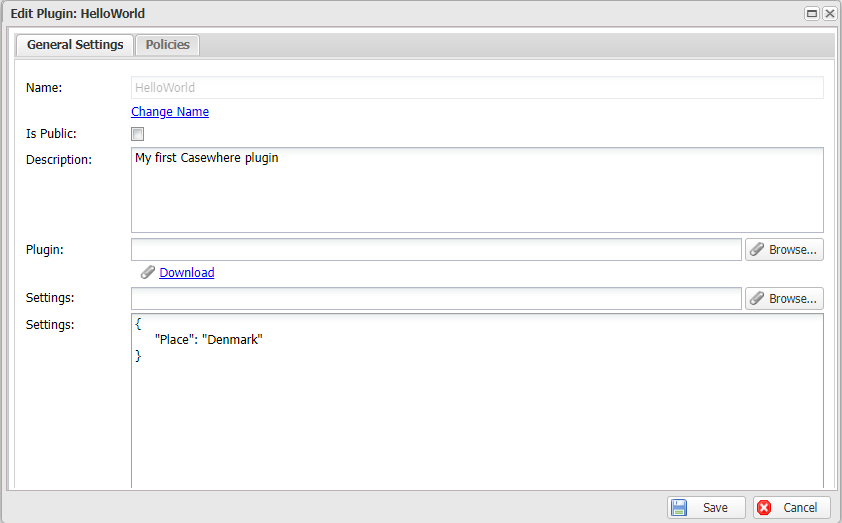Viewport: 842px width, 523px height.
Task: Click the Plugin file path field
Action: click(436, 249)
